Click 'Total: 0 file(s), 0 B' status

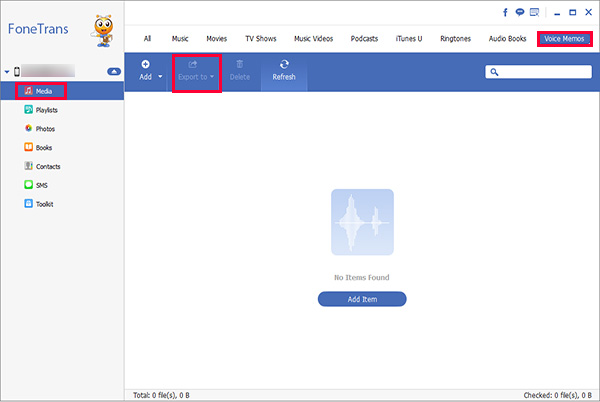[x=161, y=395]
